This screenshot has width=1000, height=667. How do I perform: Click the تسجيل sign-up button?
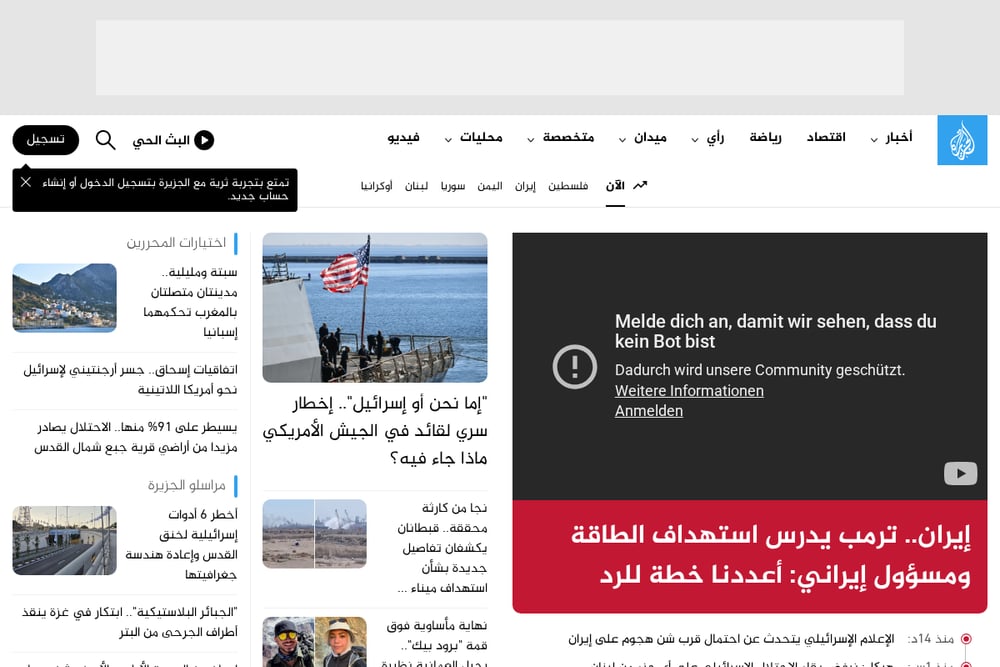pos(46,140)
